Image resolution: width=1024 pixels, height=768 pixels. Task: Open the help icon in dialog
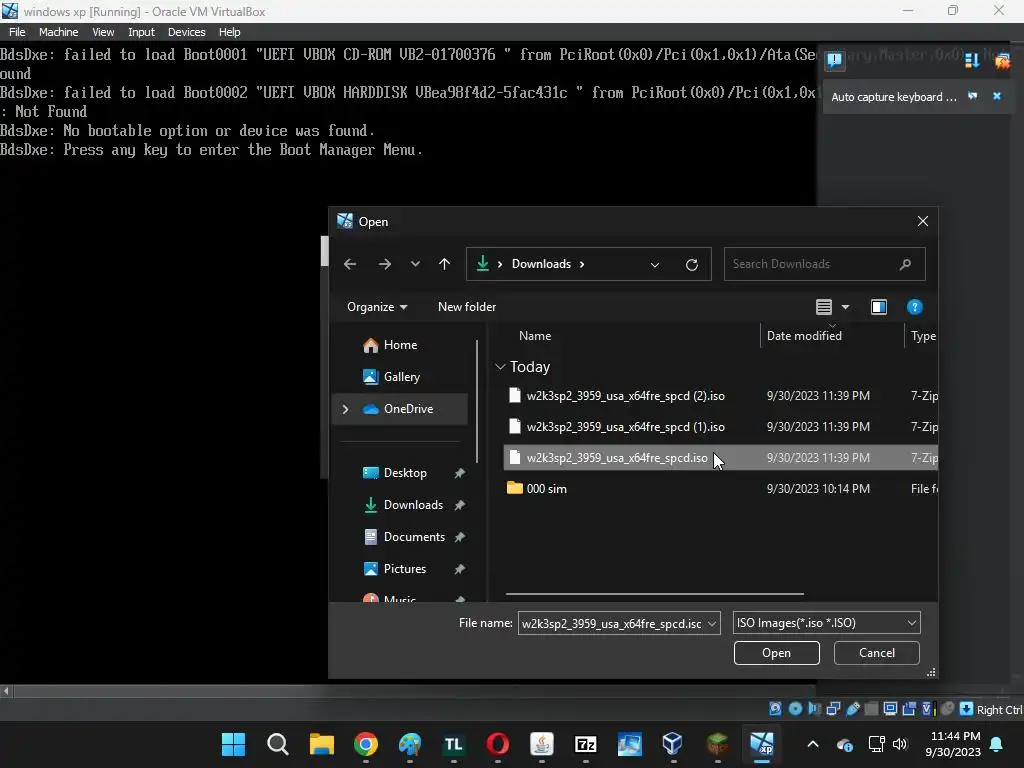(x=914, y=307)
